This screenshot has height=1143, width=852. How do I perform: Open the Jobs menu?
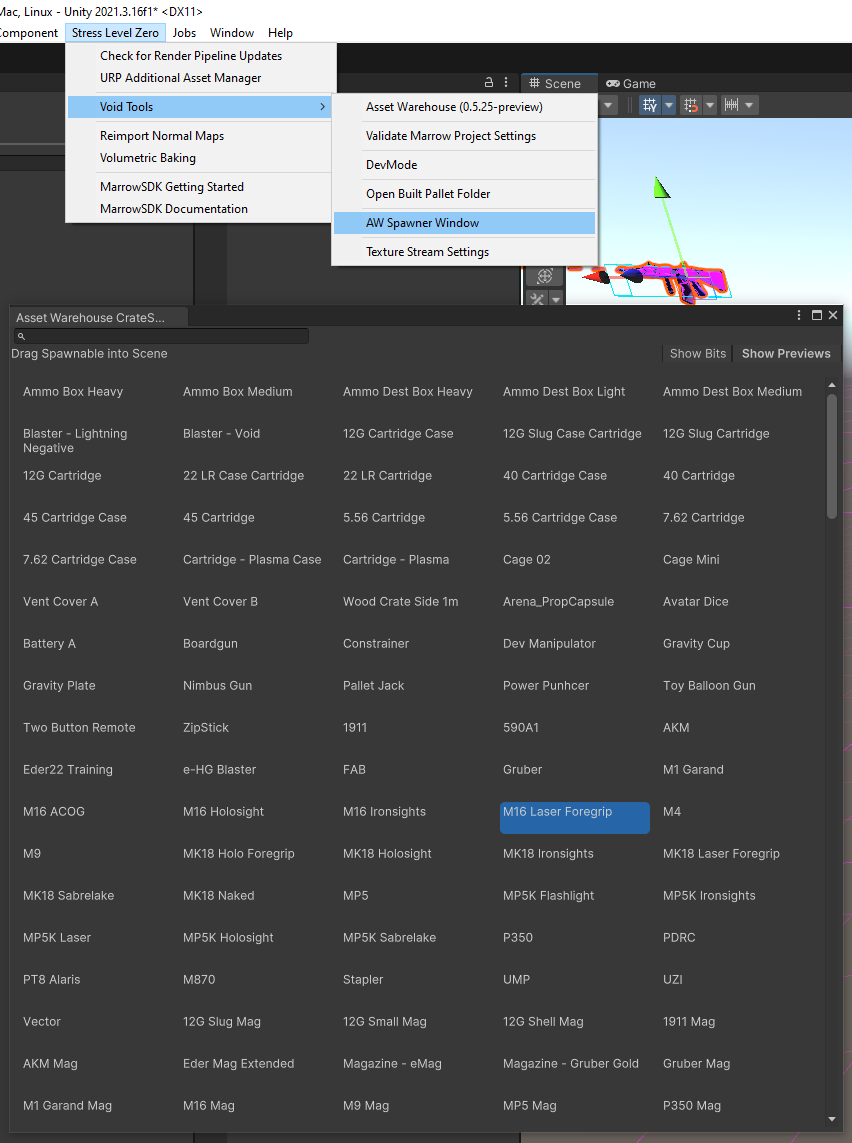(184, 33)
